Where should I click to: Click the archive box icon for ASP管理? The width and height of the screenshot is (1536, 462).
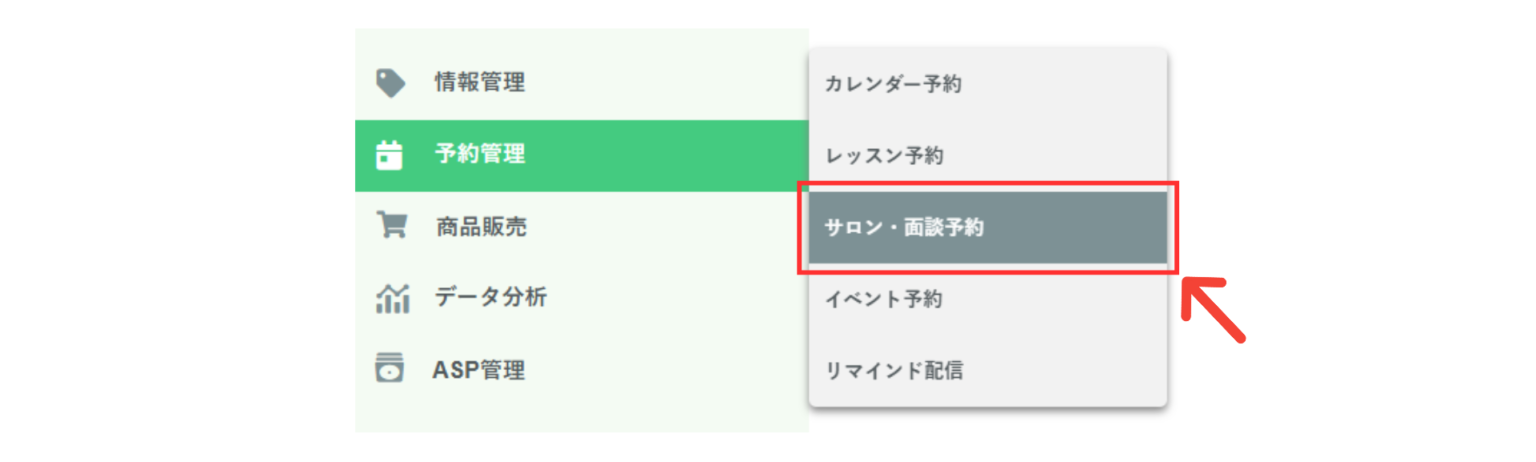pos(390,369)
